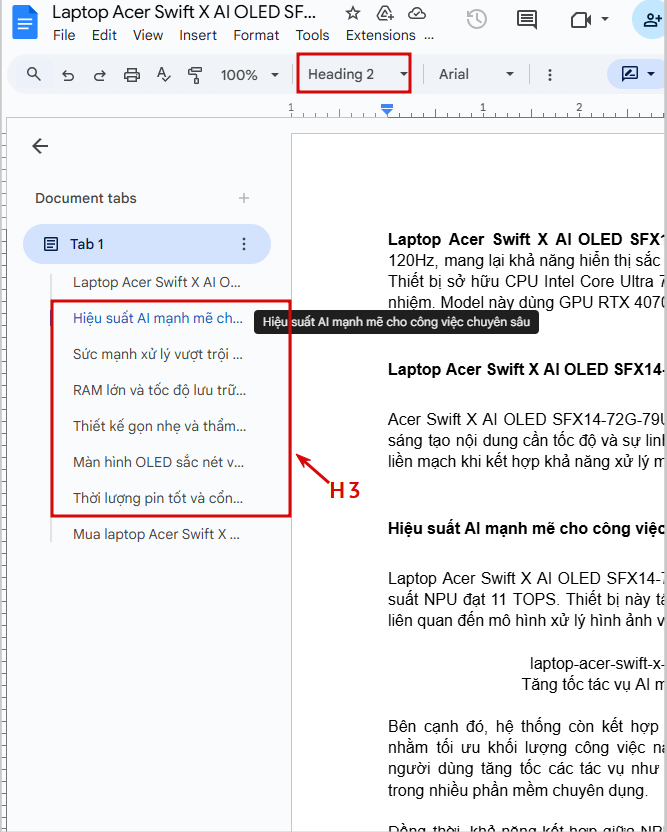Click the document title to rename
The width and height of the screenshot is (667, 832).
click(x=184, y=12)
